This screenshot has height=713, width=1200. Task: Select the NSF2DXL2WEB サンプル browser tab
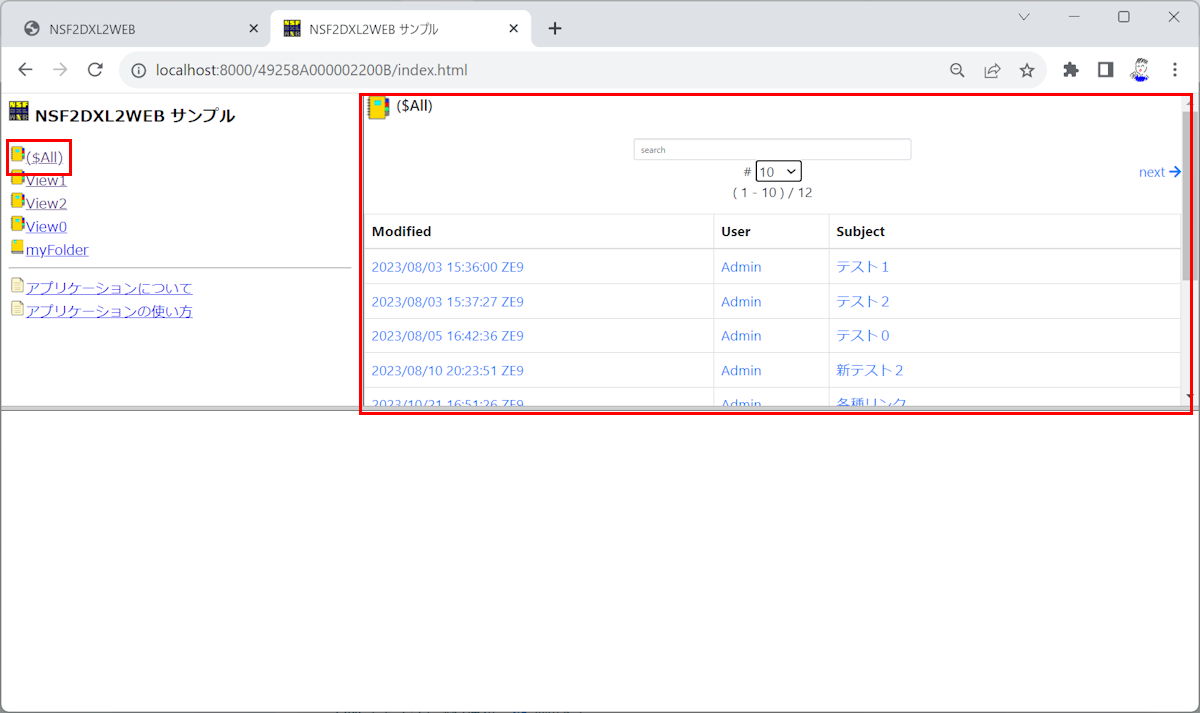click(x=400, y=29)
